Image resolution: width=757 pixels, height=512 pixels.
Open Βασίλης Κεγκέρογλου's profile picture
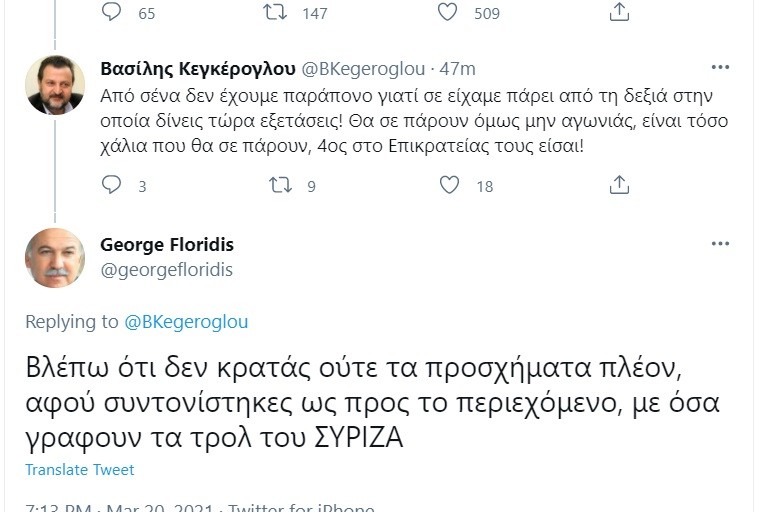(54, 85)
